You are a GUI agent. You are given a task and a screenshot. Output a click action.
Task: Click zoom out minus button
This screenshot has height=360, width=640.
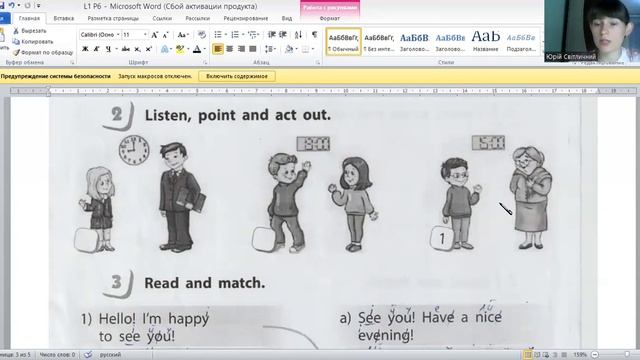(x=595, y=355)
